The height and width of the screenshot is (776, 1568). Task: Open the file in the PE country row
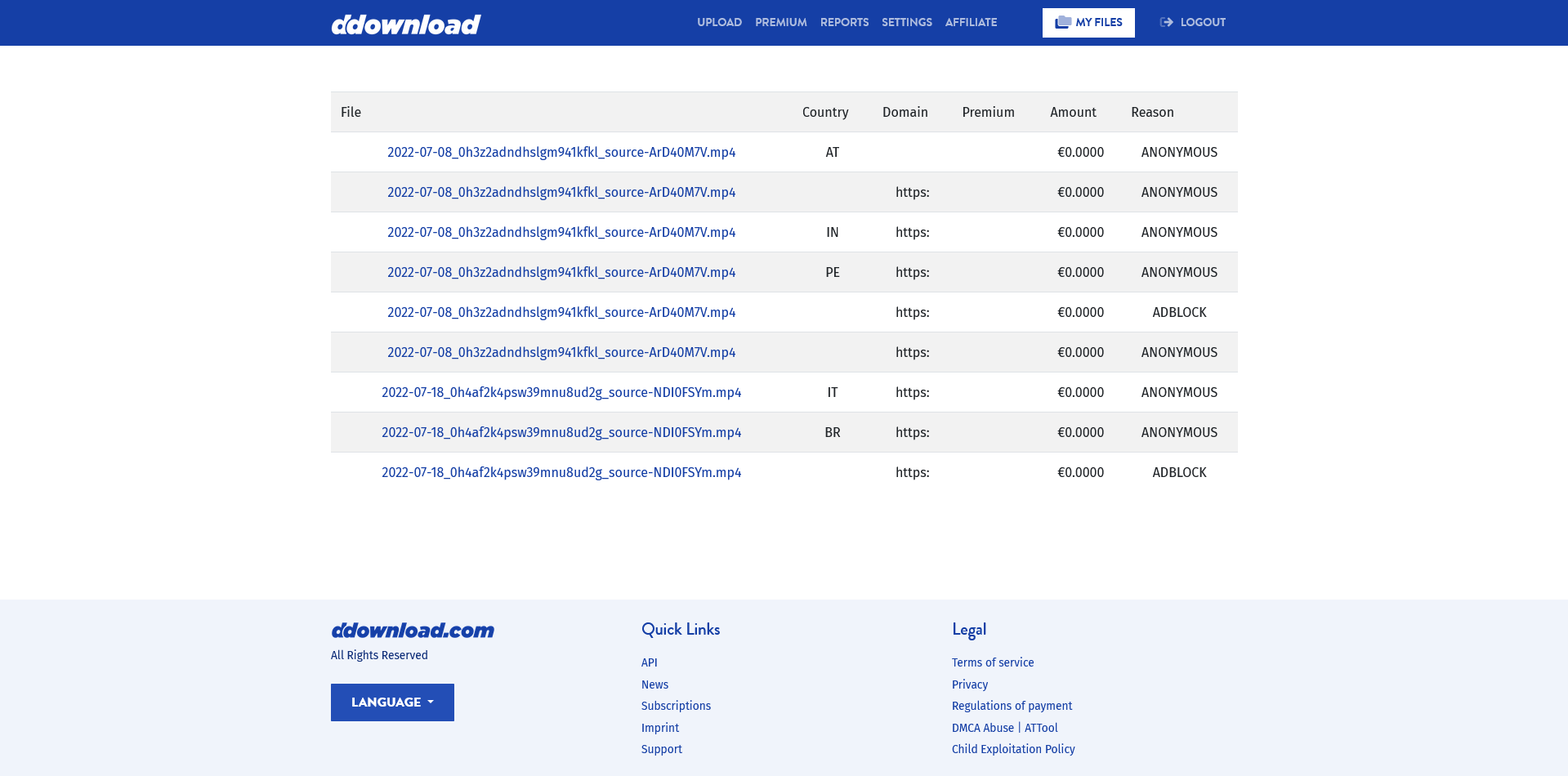[561, 272]
